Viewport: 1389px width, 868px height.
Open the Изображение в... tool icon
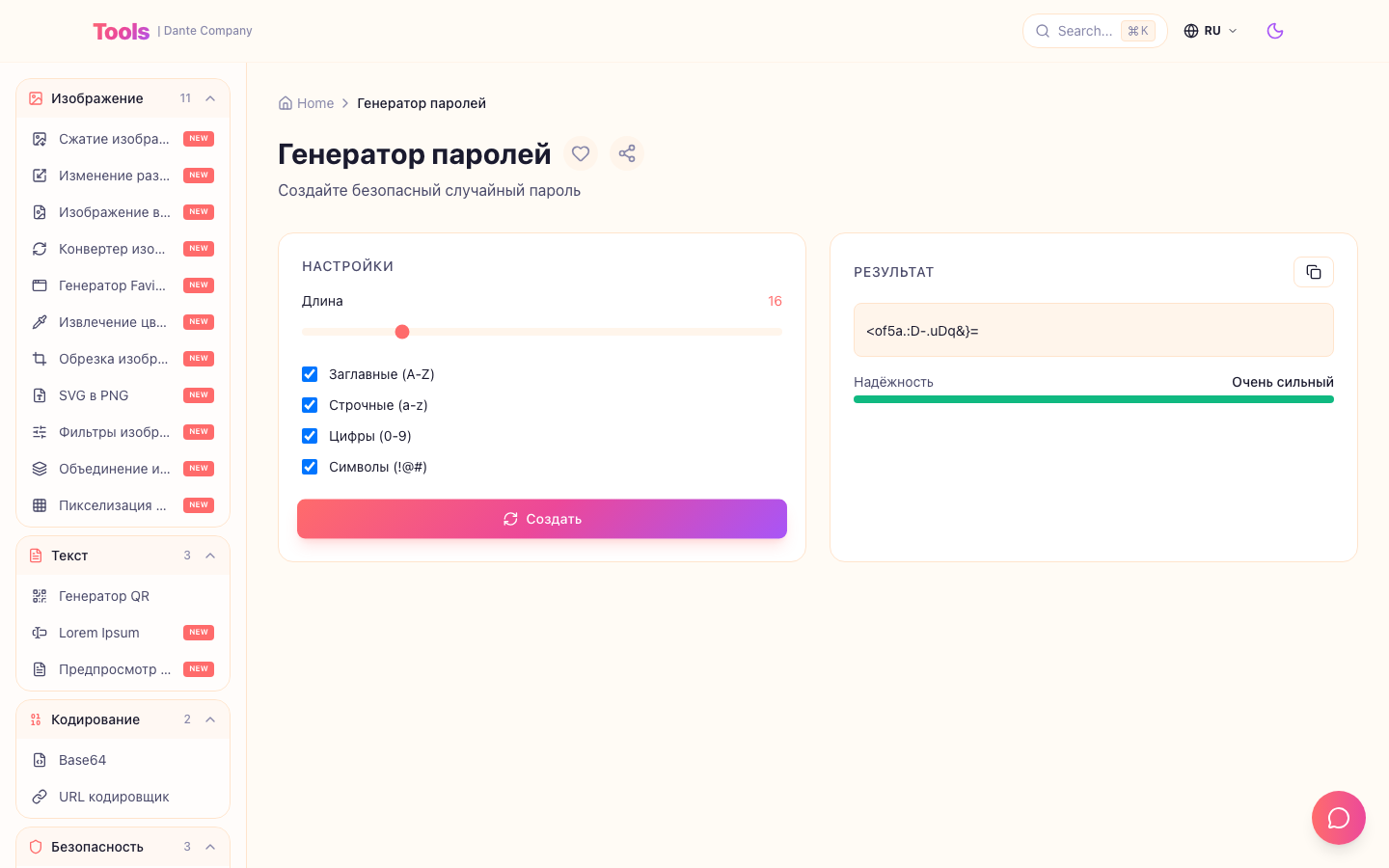(x=40, y=212)
